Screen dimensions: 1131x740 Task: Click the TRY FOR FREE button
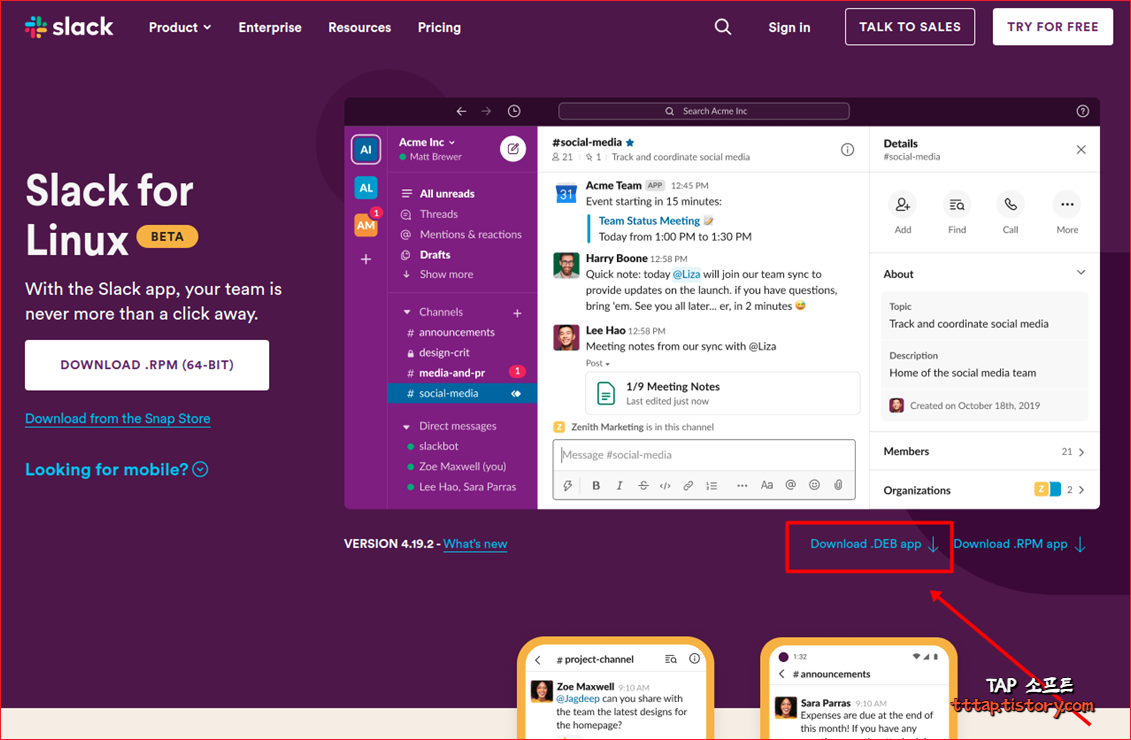[1052, 27]
